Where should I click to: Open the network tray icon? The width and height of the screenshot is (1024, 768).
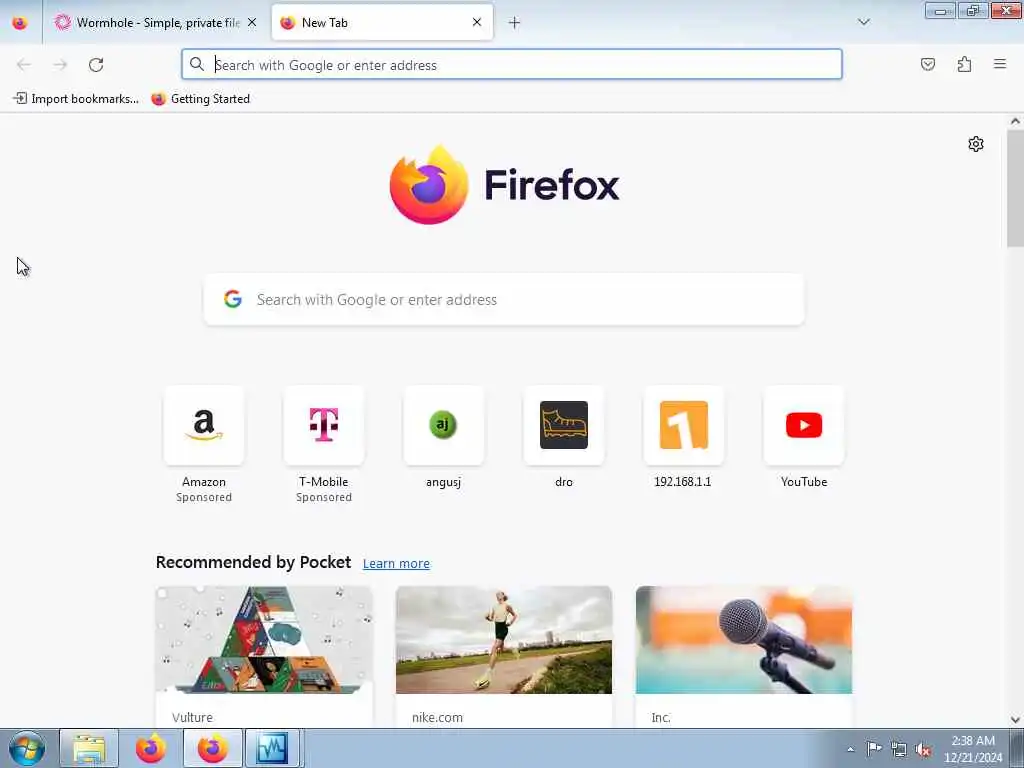(899, 750)
